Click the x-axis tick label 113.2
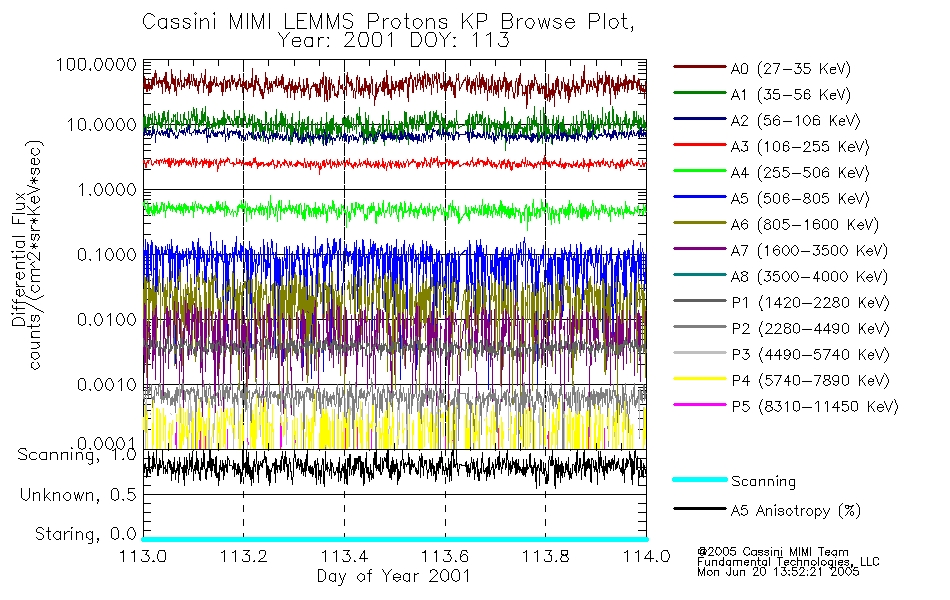 point(243,556)
